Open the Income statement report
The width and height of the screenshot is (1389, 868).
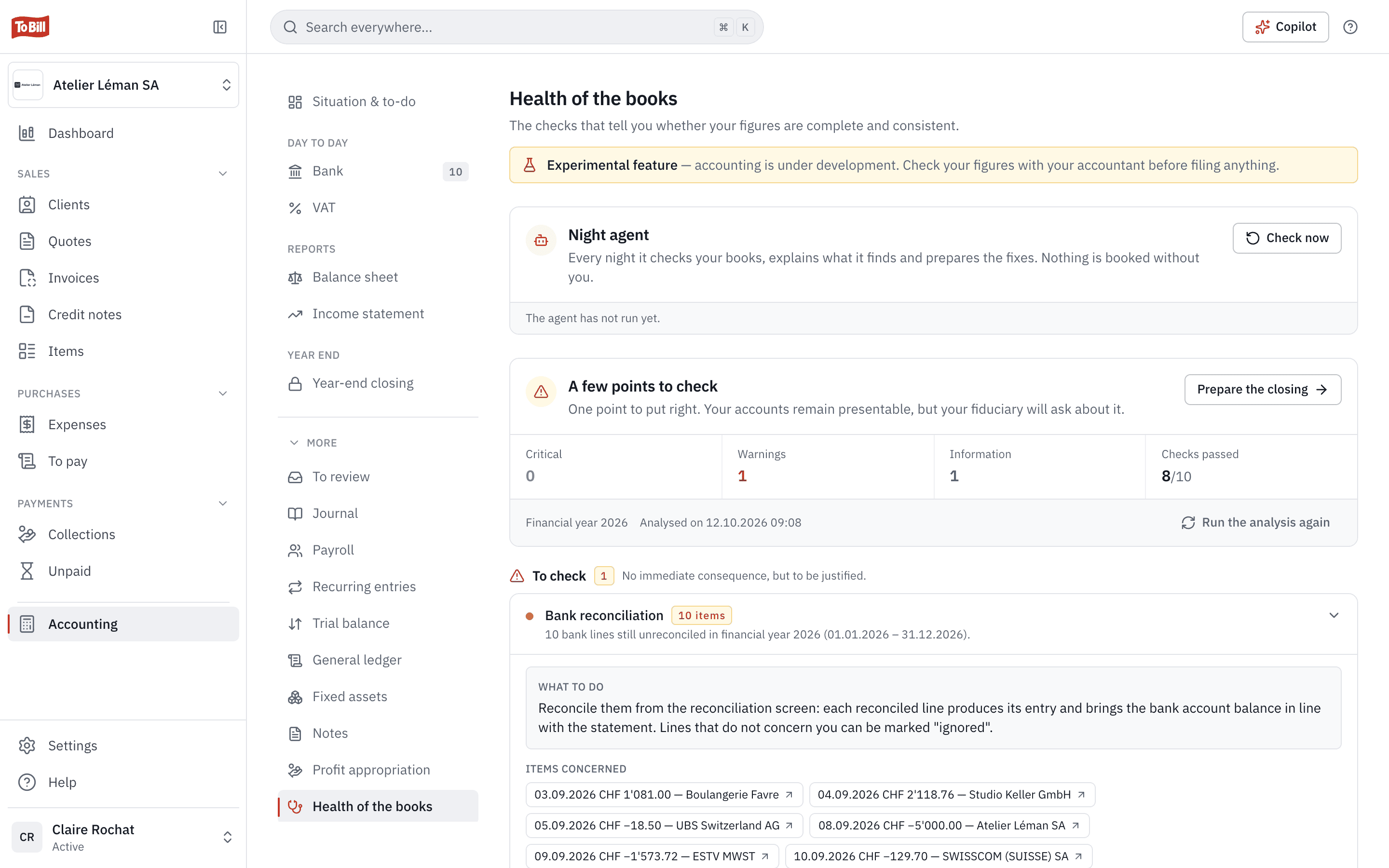(378, 314)
